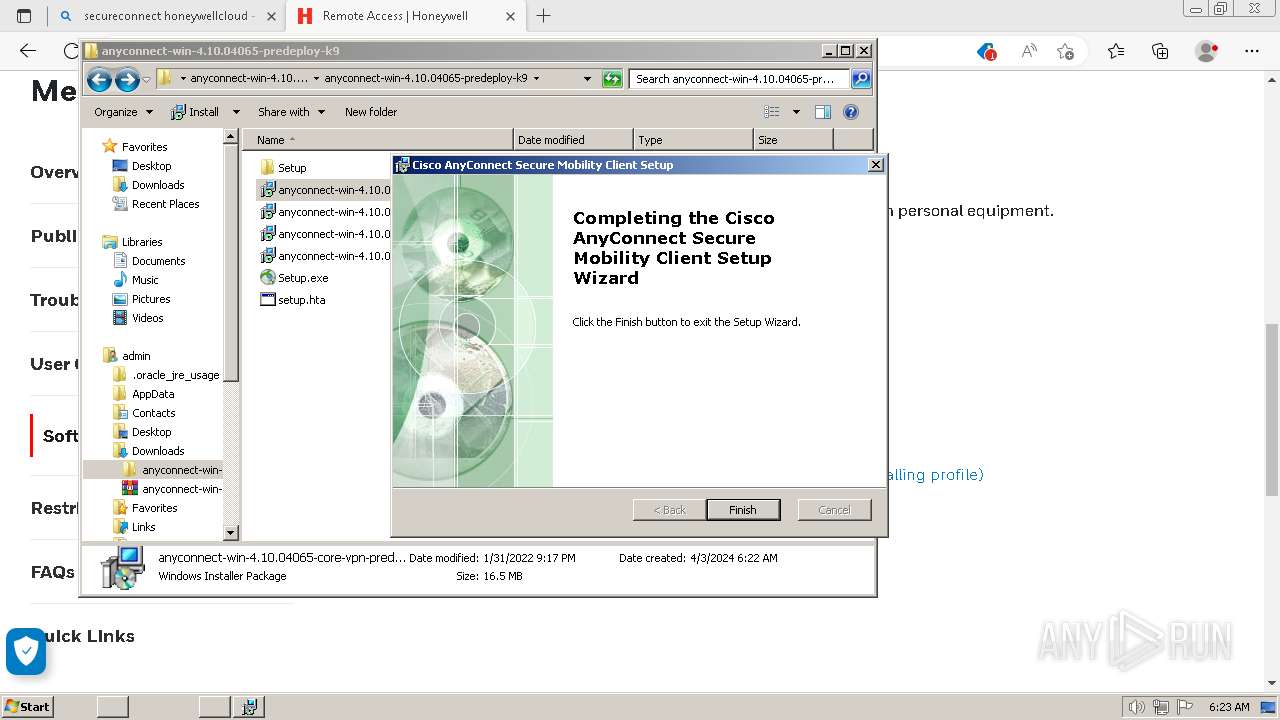The height and width of the screenshot is (720, 1280).
Task: Open the Contacts folder in tree
Action: [x=153, y=413]
